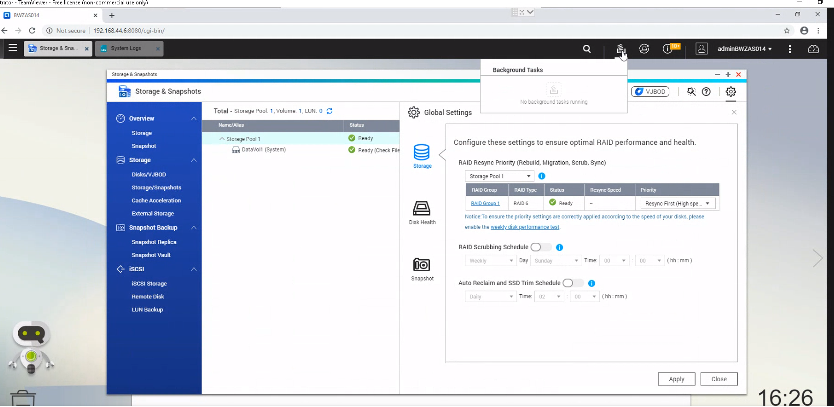Open the QTS search magnifier
This screenshot has height=407, width=834.
[587, 49]
